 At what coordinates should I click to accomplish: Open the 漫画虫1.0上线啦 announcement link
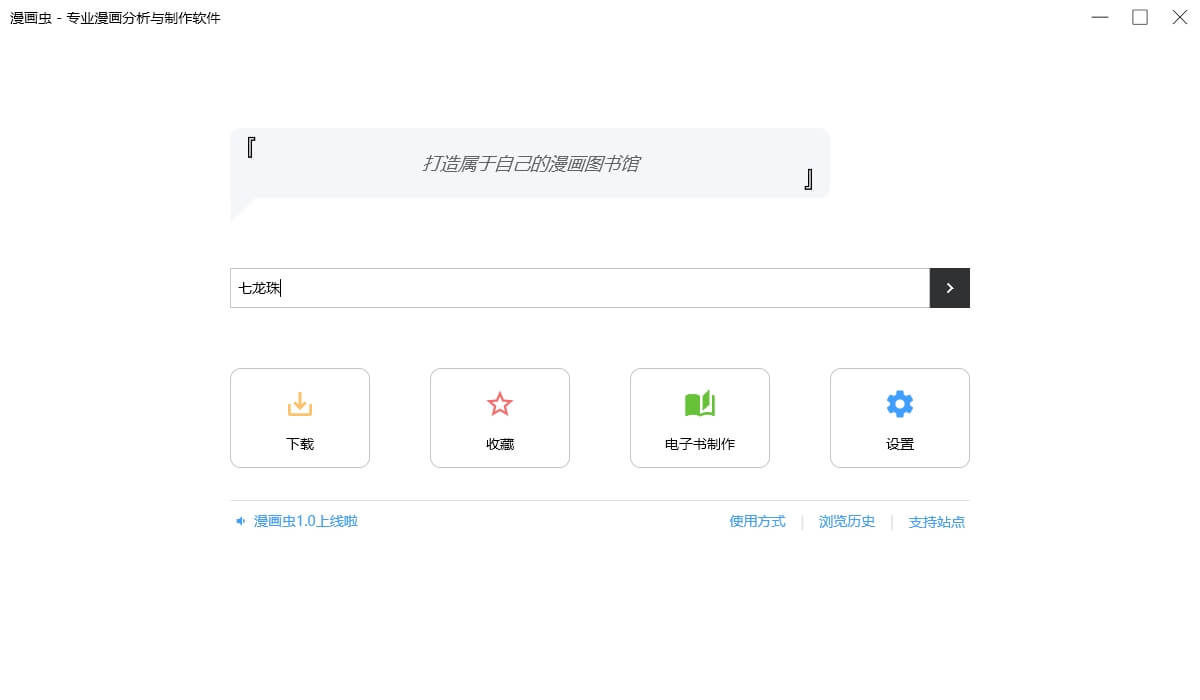(305, 521)
